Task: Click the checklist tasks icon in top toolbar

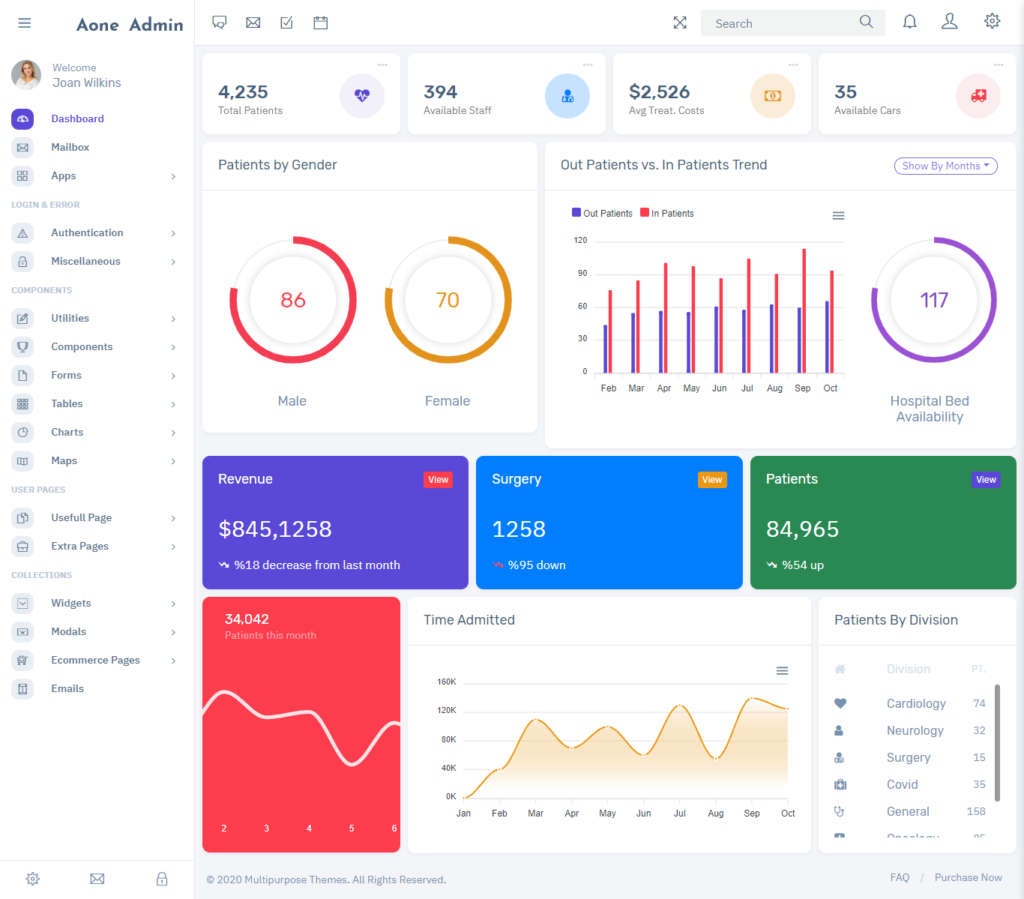Action: [286, 21]
